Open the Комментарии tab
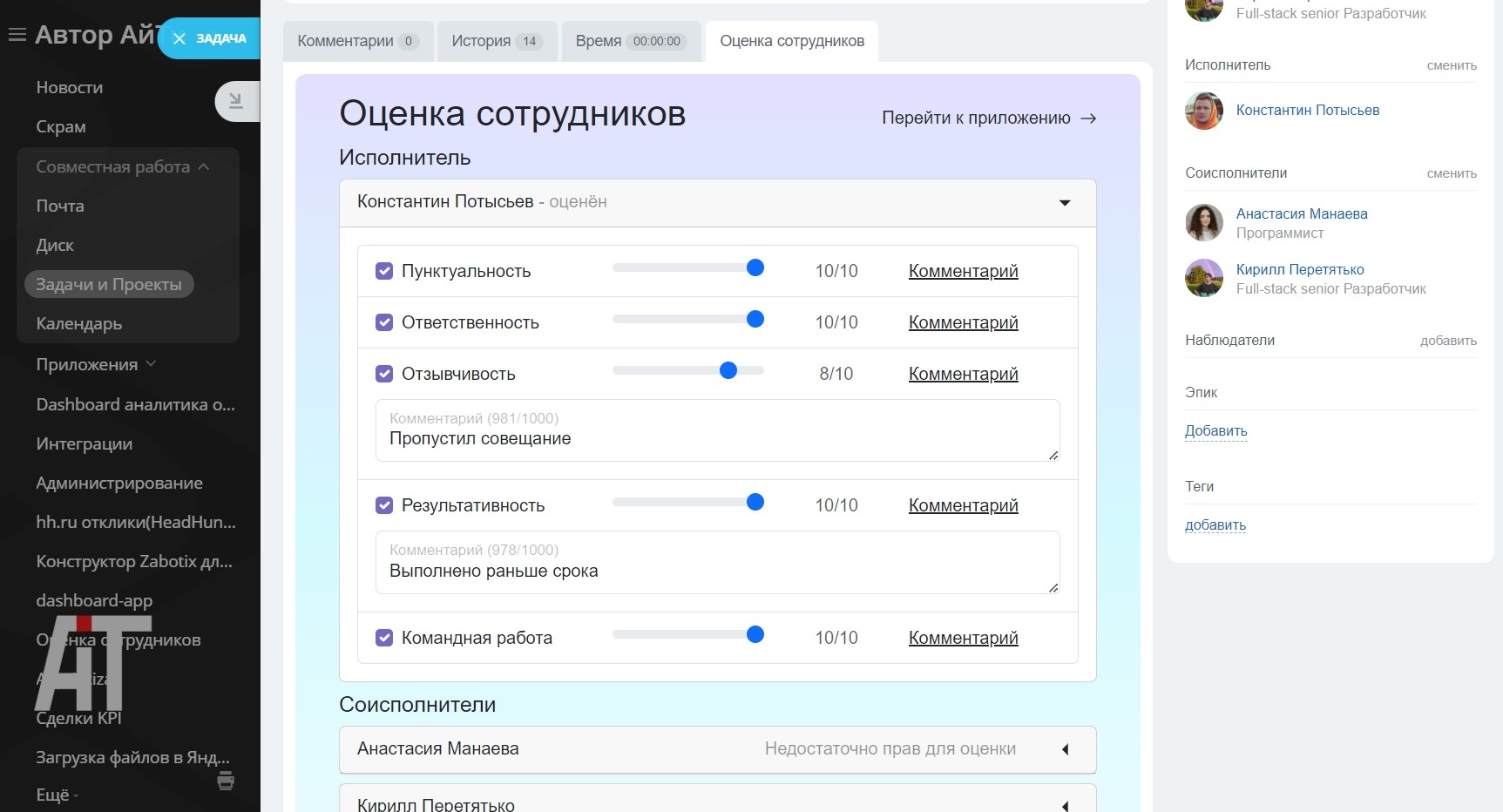 (x=357, y=41)
